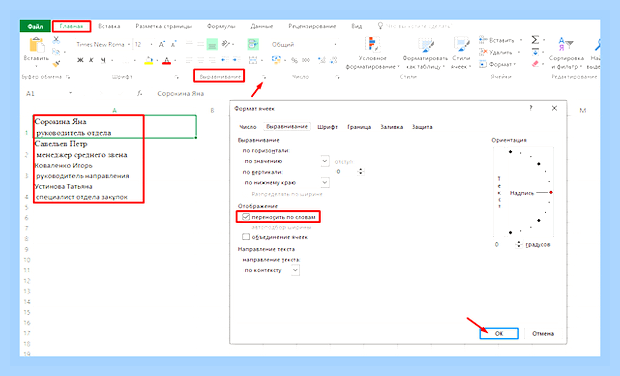Open the Шрифт tab in the dialog
Image resolution: width=620 pixels, height=376 pixels.
click(x=327, y=127)
